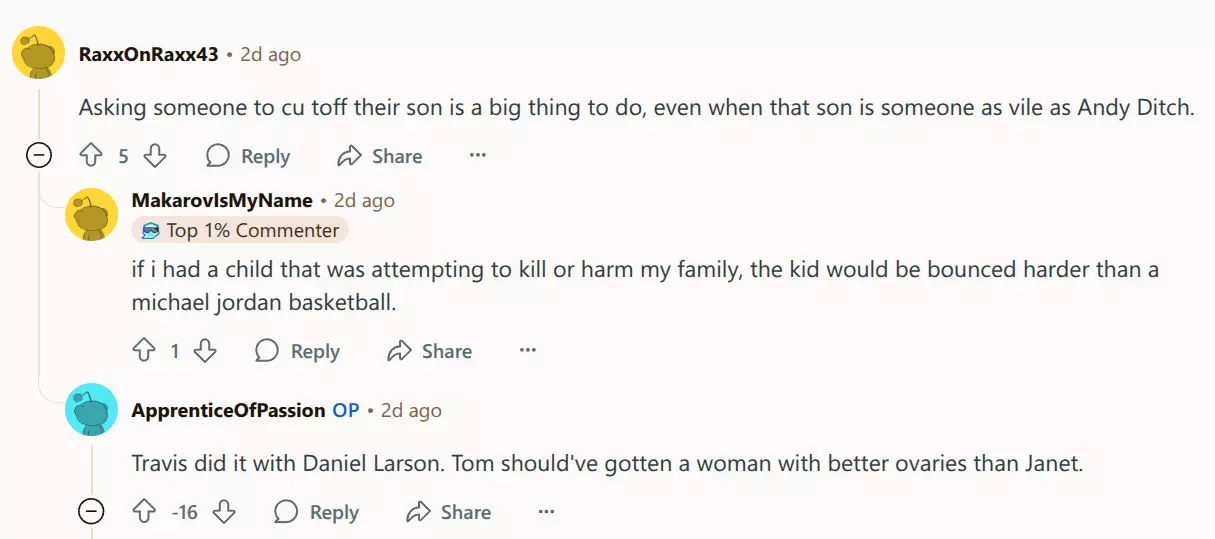Image resolution: width=1215 pixels, height=539 pixels.
Task: Open RaxxOnRaxx43's avatar profile
Action: pyautogui.click(x=38, y=53)
